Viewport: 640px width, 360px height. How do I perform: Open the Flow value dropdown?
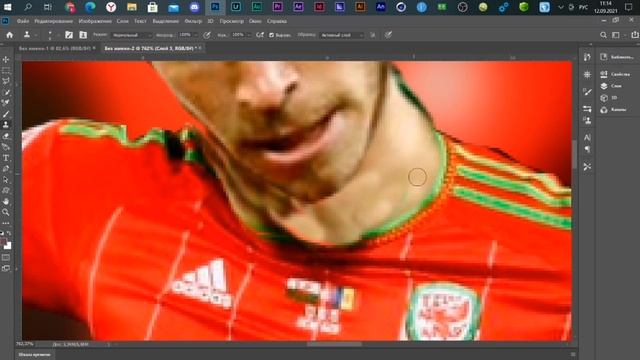click(x=241, y=35)
